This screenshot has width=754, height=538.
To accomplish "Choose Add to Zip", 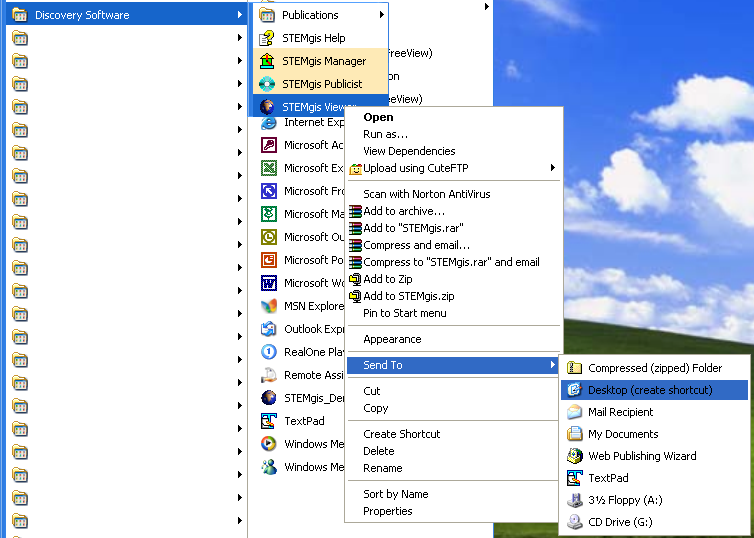I will [x=388, y=279].
